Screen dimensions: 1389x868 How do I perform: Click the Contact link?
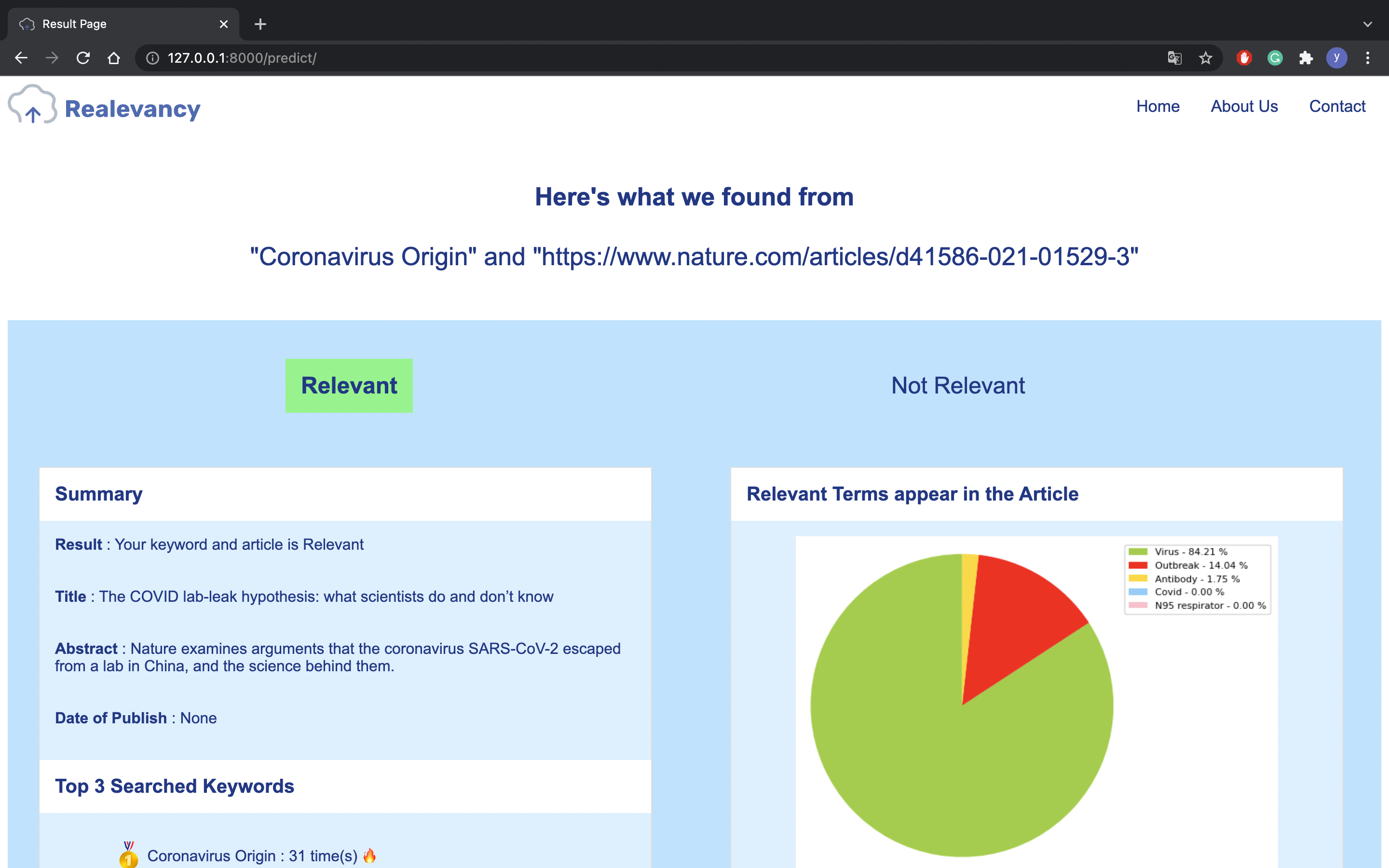click(1337, 106)
